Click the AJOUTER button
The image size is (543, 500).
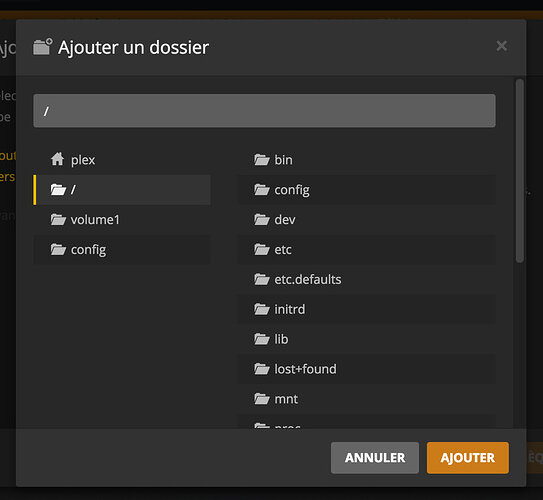(468, 458)
